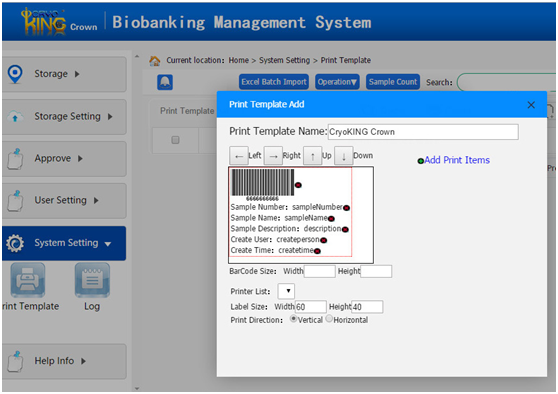Move item left with left arrow button
The height and width of the screenshot is (394, 558).
pyautogui.click(x=238, y=156)
